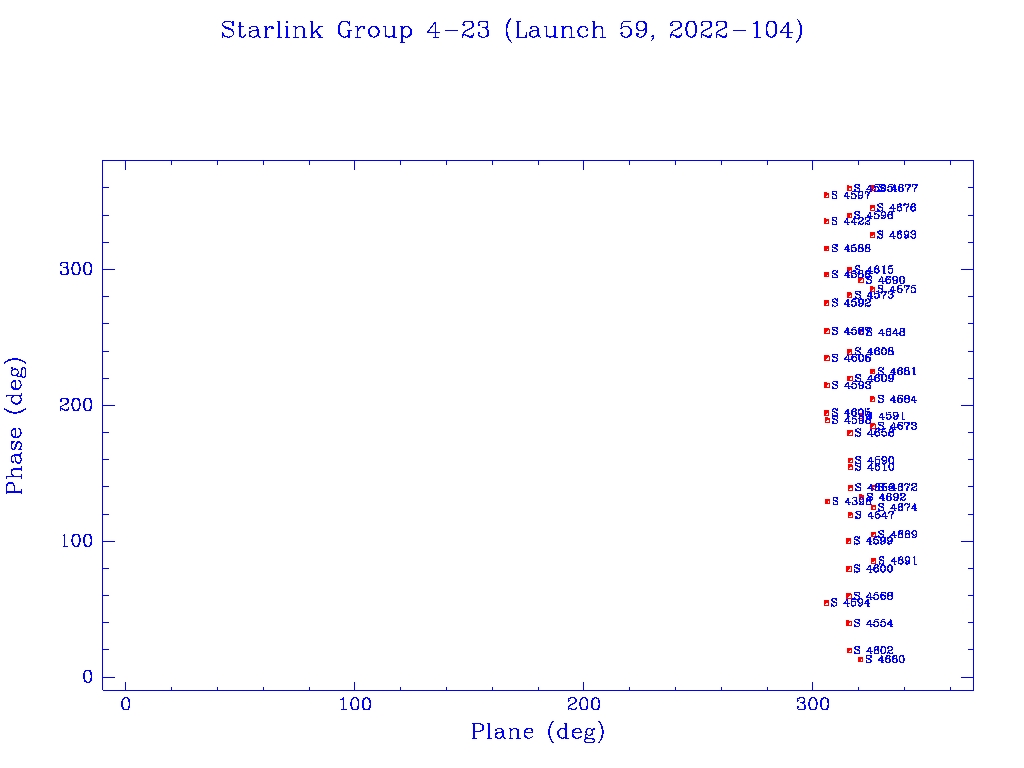Click the red marker beside S 4684
1024x768 pixels.
872,399
